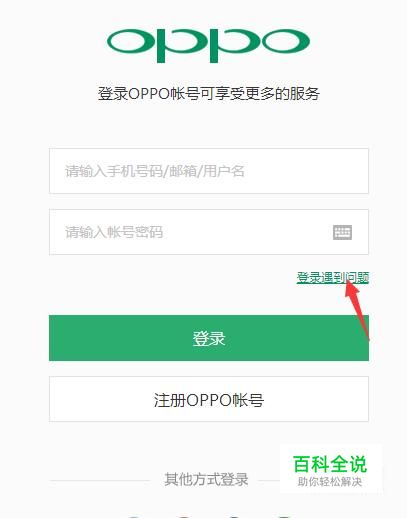Click the 登录OPPO帐号可享受更多的服务 heading
The height and width of the screenshot is (518, 407).
[x=209, y=94]
